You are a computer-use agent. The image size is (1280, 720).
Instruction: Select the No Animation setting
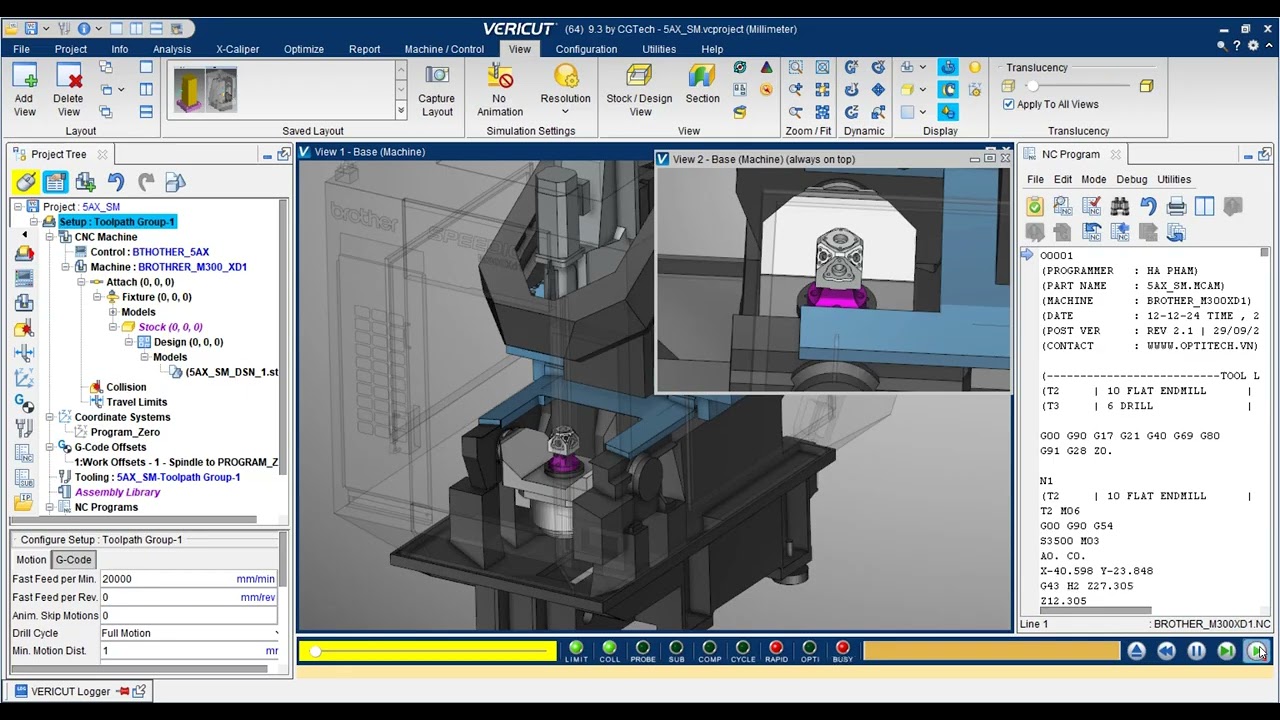(x=499, y=90)
